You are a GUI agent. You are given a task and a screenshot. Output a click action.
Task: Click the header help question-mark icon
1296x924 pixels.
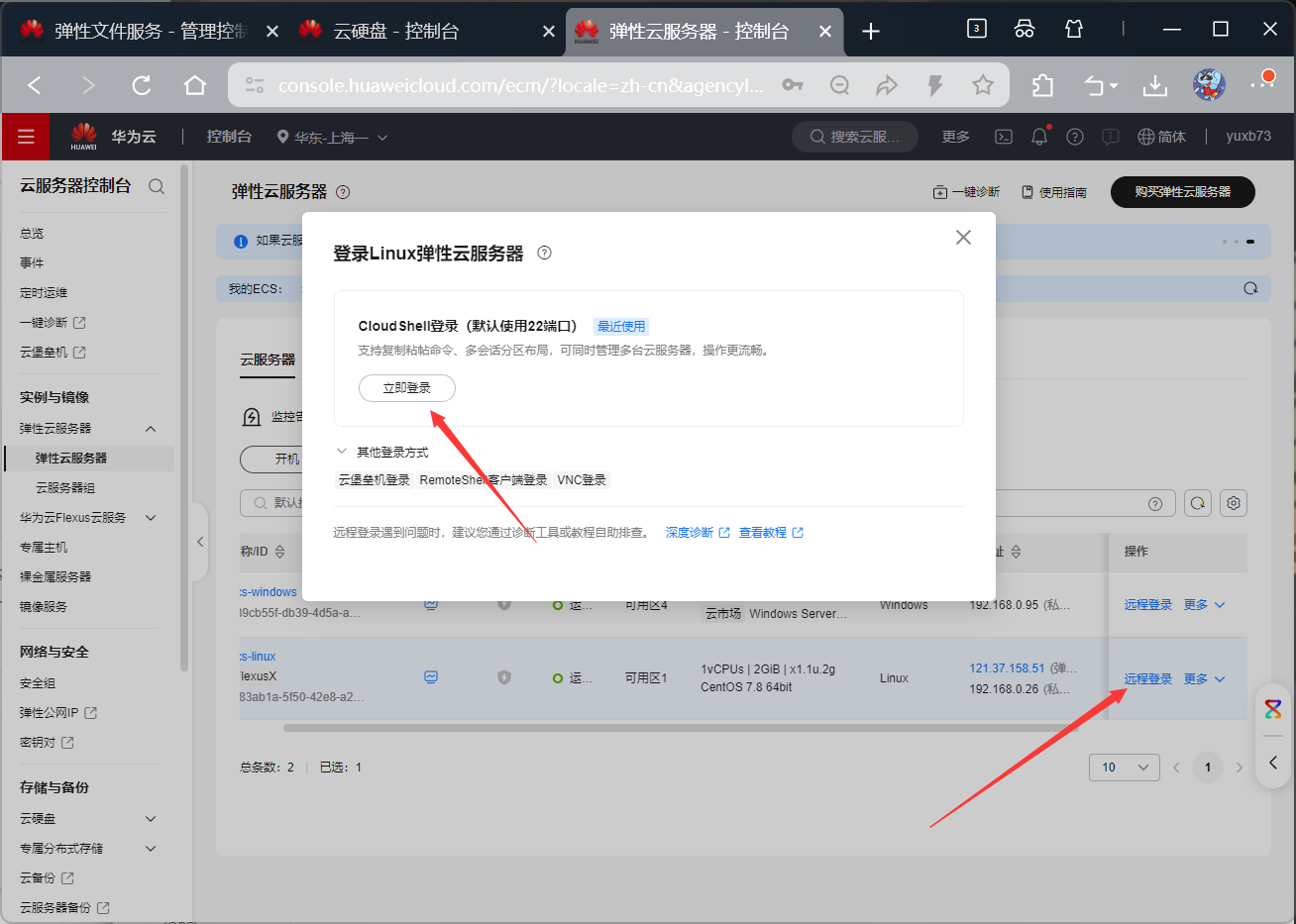(1075, 137)
